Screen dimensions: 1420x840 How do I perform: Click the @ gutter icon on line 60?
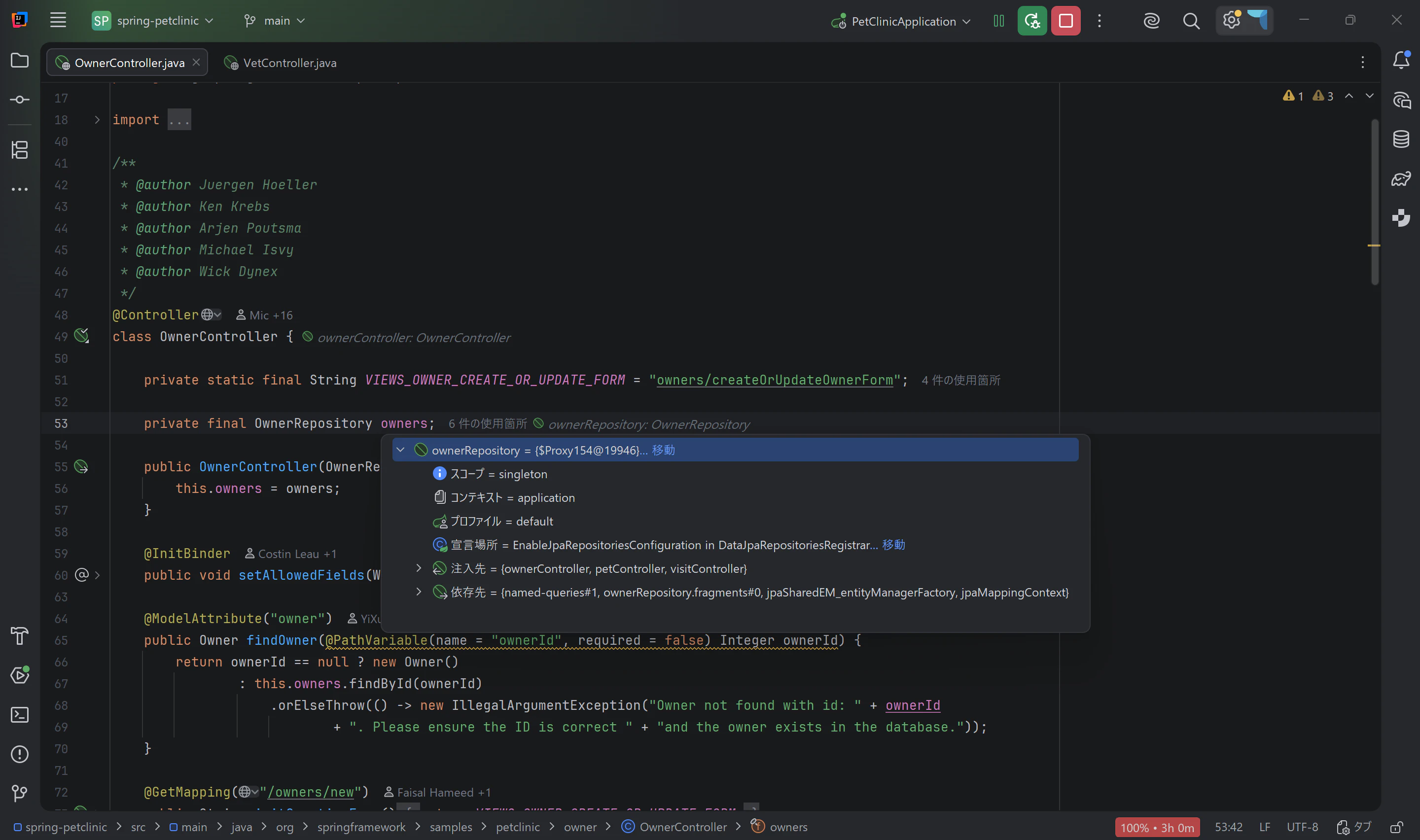pos(81,575)
